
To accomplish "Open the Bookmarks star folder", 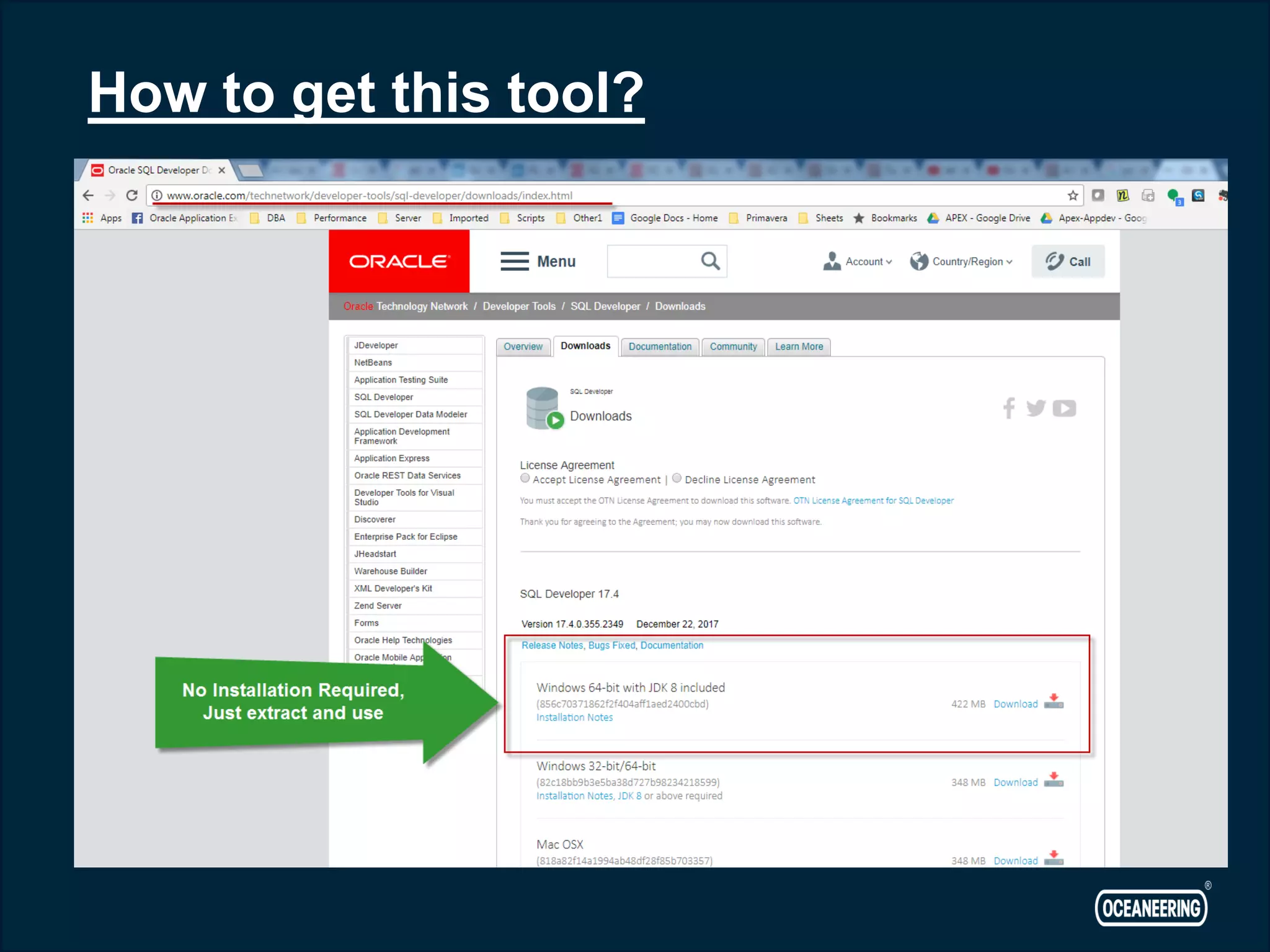I will (885, 218).
